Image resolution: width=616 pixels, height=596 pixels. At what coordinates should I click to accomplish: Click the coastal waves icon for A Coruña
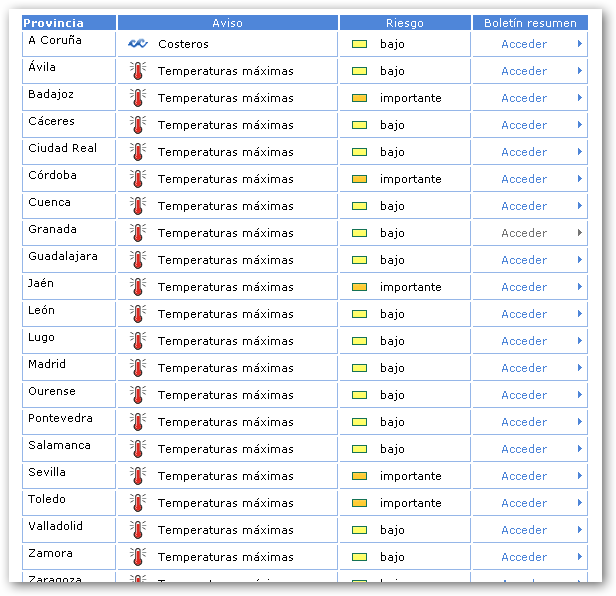(x=137, y=44)
